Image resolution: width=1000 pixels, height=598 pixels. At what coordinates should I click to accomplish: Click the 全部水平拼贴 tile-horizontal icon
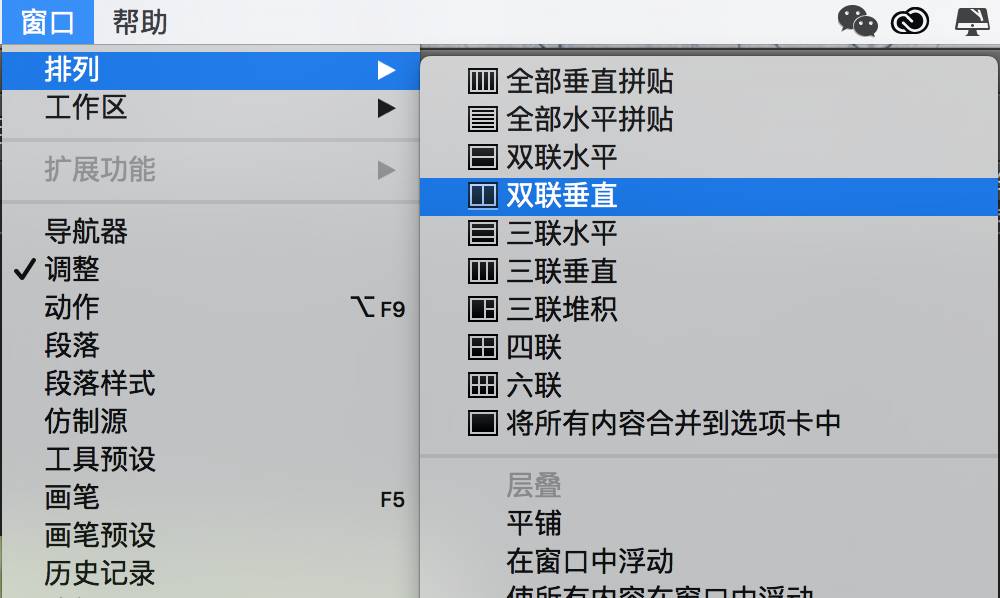[482, 119]
